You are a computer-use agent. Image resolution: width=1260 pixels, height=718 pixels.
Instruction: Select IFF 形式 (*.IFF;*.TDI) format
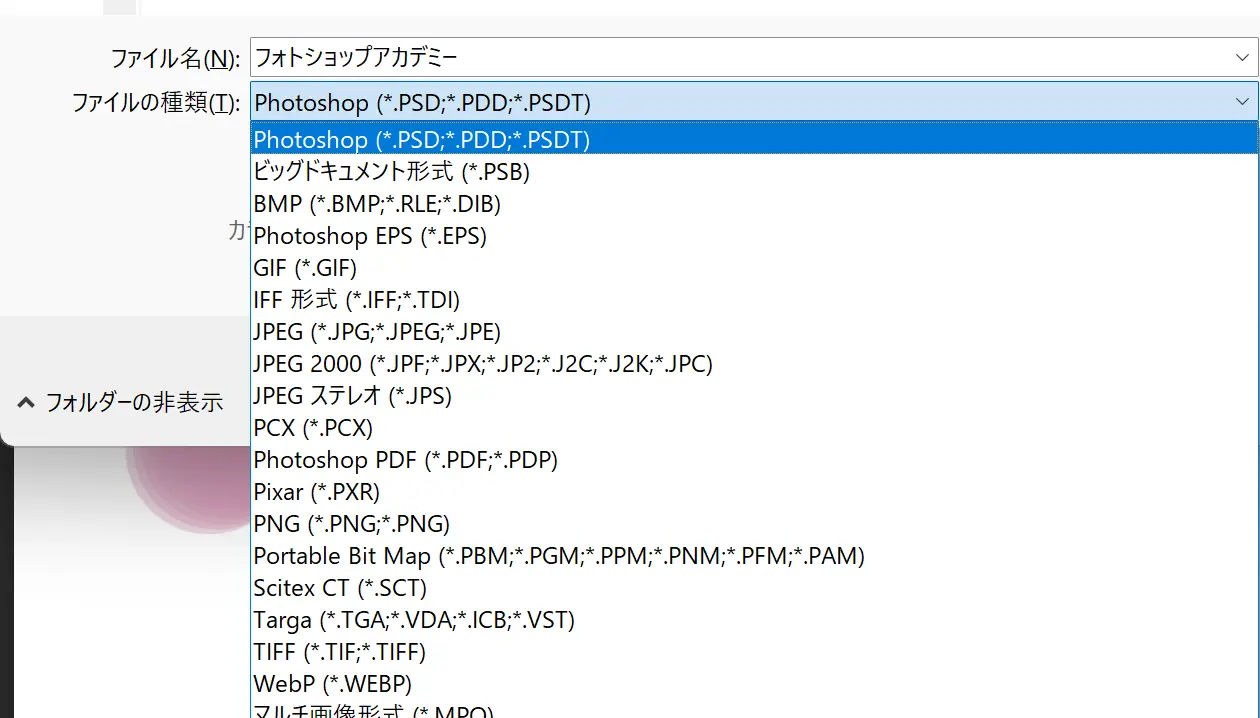(x=754, y=299)
